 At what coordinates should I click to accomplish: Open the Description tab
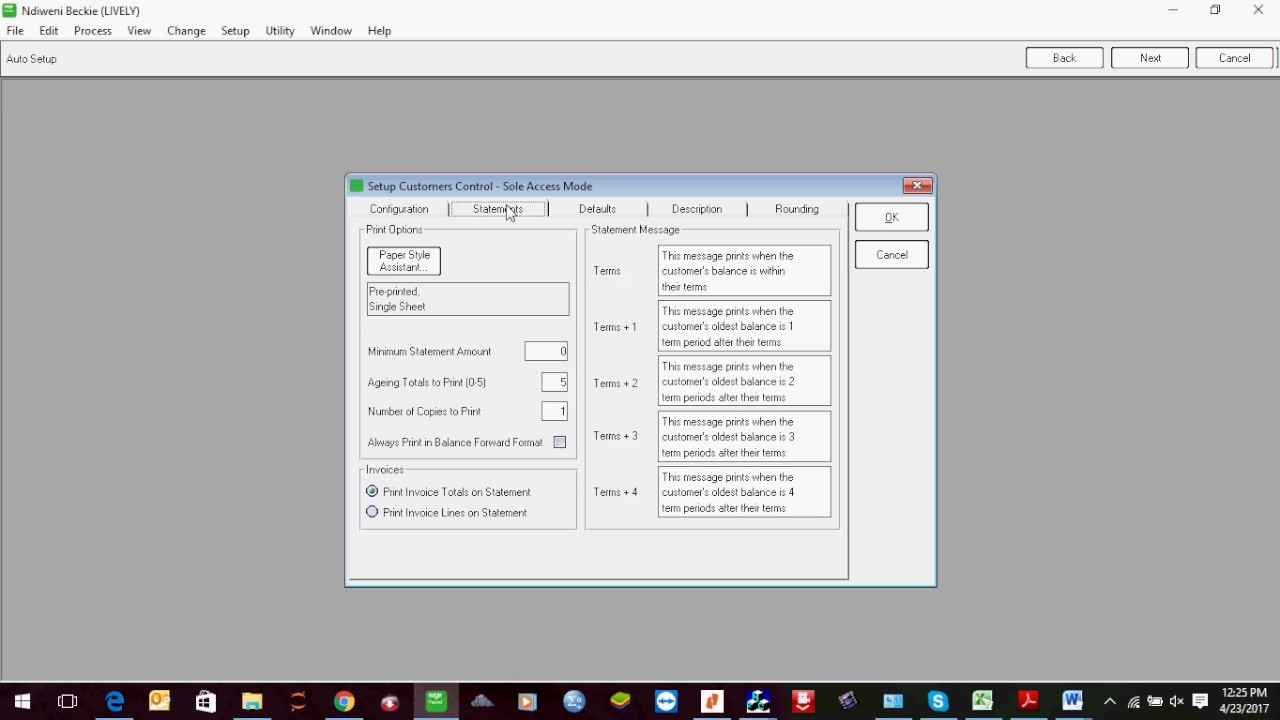tap(697, 209)
